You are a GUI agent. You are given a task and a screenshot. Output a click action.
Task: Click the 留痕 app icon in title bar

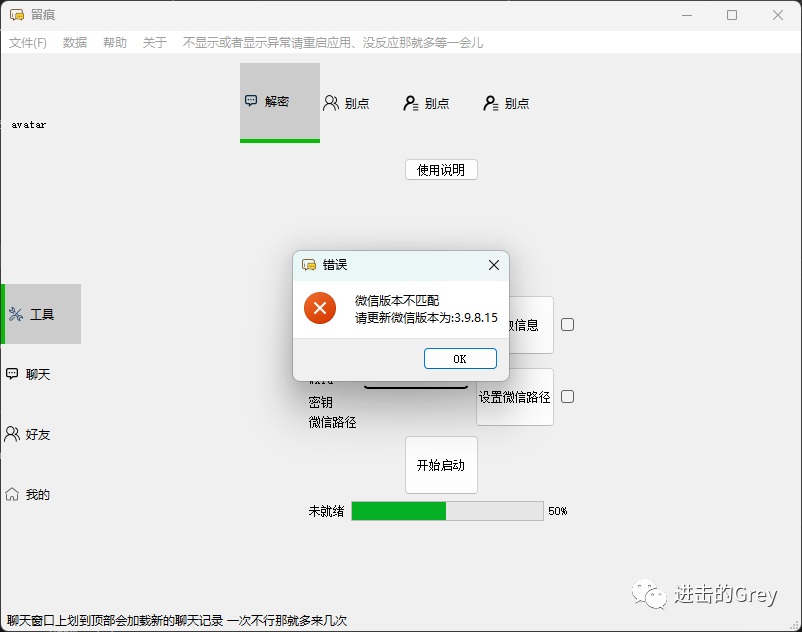coord(16,15)
